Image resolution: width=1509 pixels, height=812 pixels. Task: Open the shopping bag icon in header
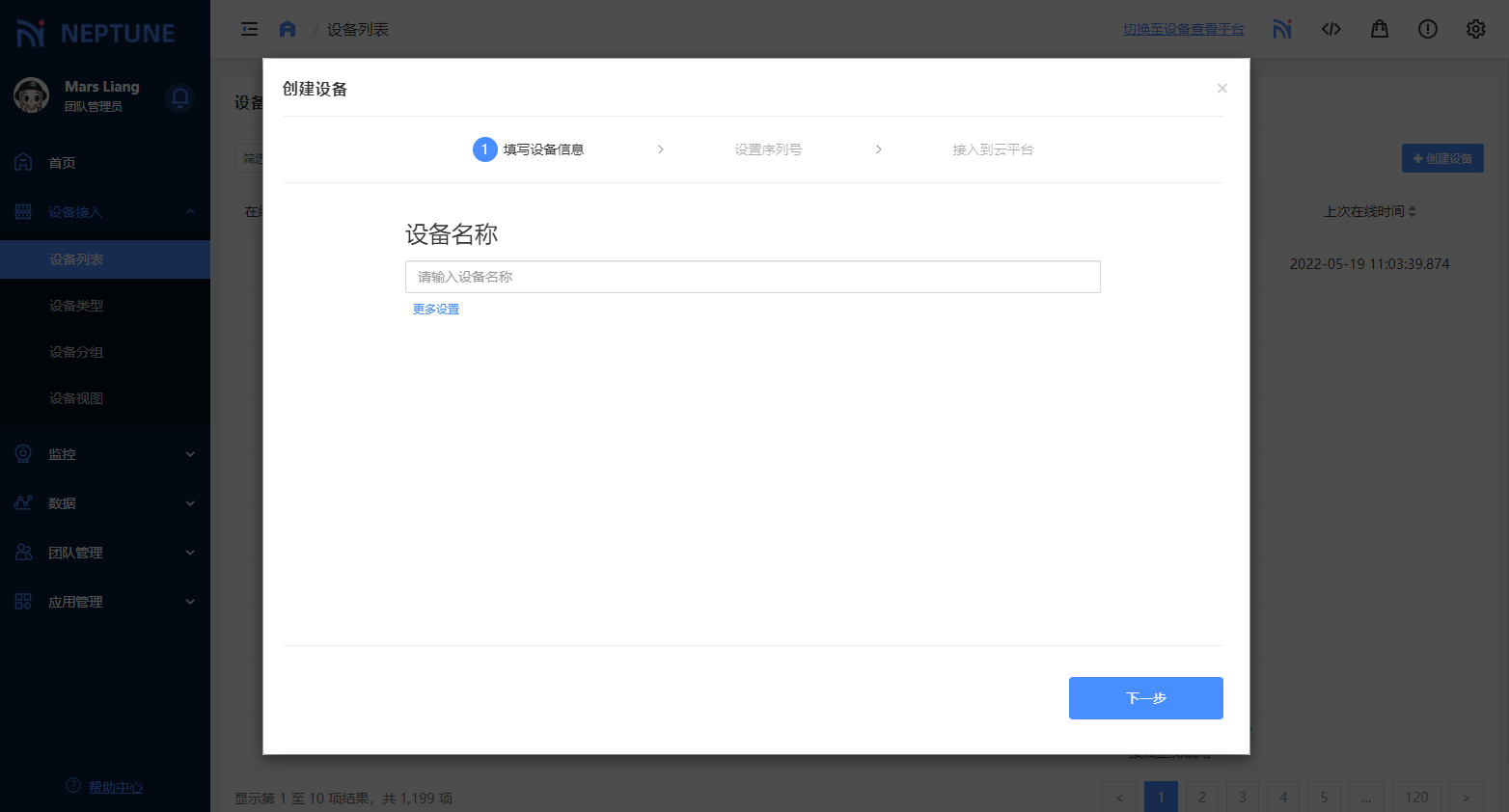tap(1379, 29)
